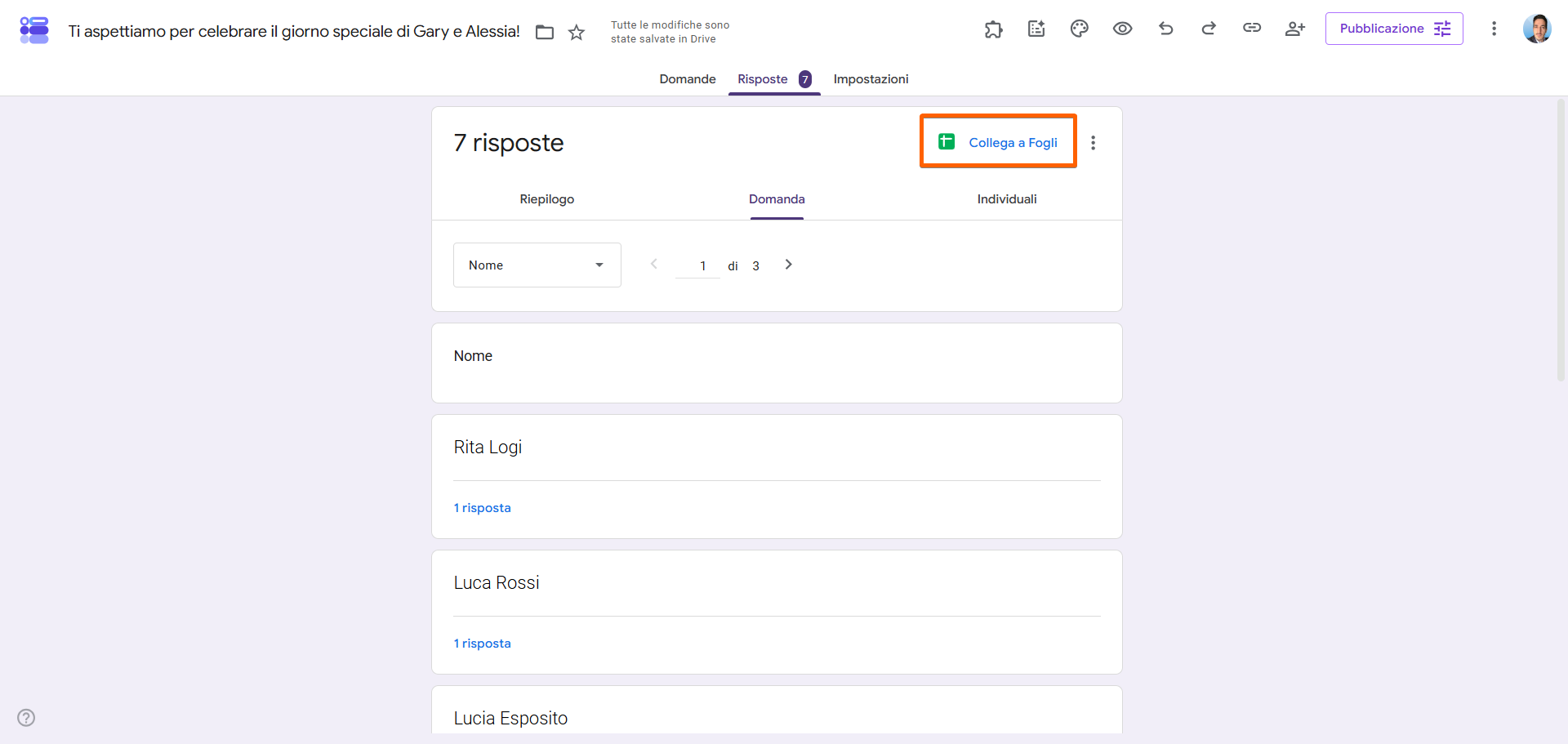Open Luca Rossi's 1 risposta link
This screenshot has height=744, width=1568.
(x=483, y=644)
